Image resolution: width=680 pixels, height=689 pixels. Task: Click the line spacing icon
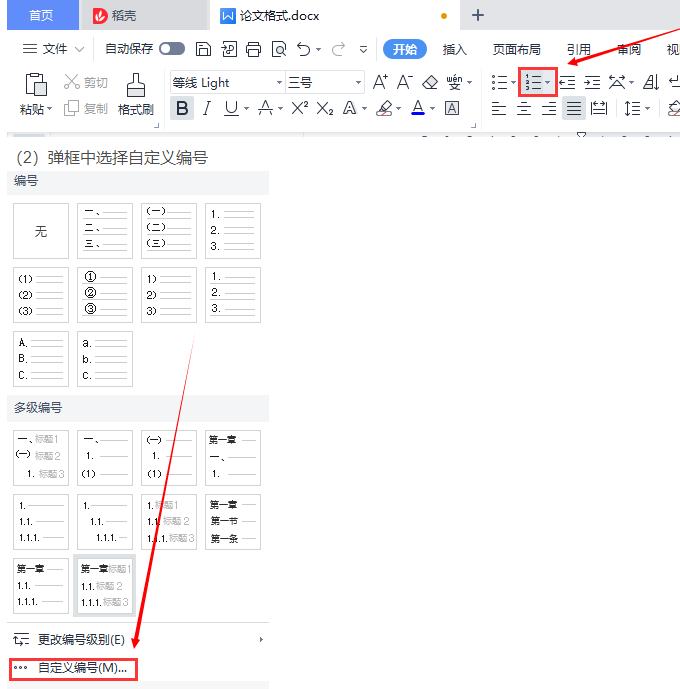tap(632, 108)
